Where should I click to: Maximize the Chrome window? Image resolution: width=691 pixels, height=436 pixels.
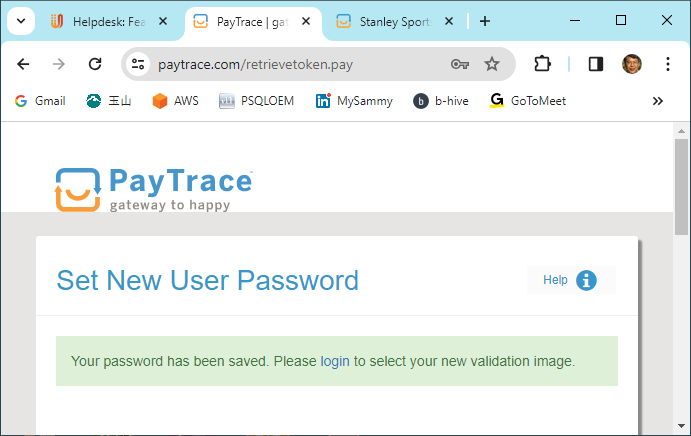[621, 21]
